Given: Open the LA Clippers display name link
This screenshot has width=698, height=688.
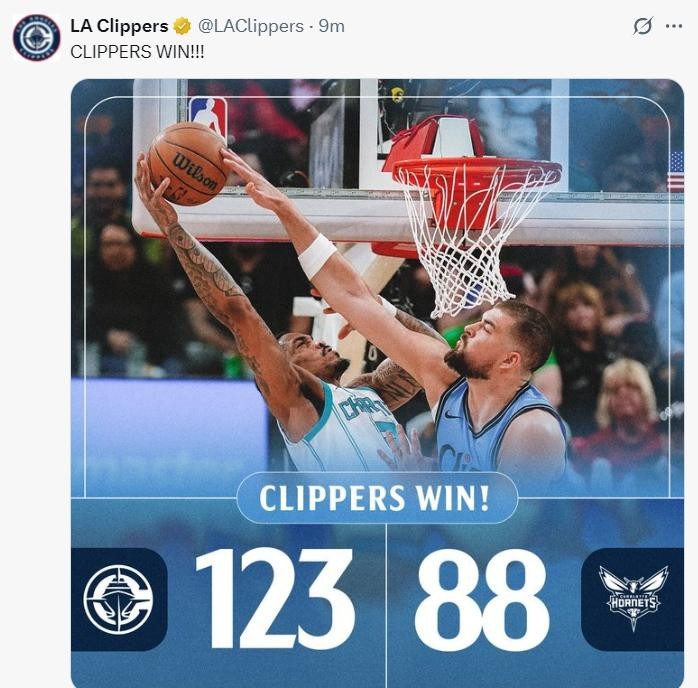Looking at the screenshot, I should coord(119,26).
